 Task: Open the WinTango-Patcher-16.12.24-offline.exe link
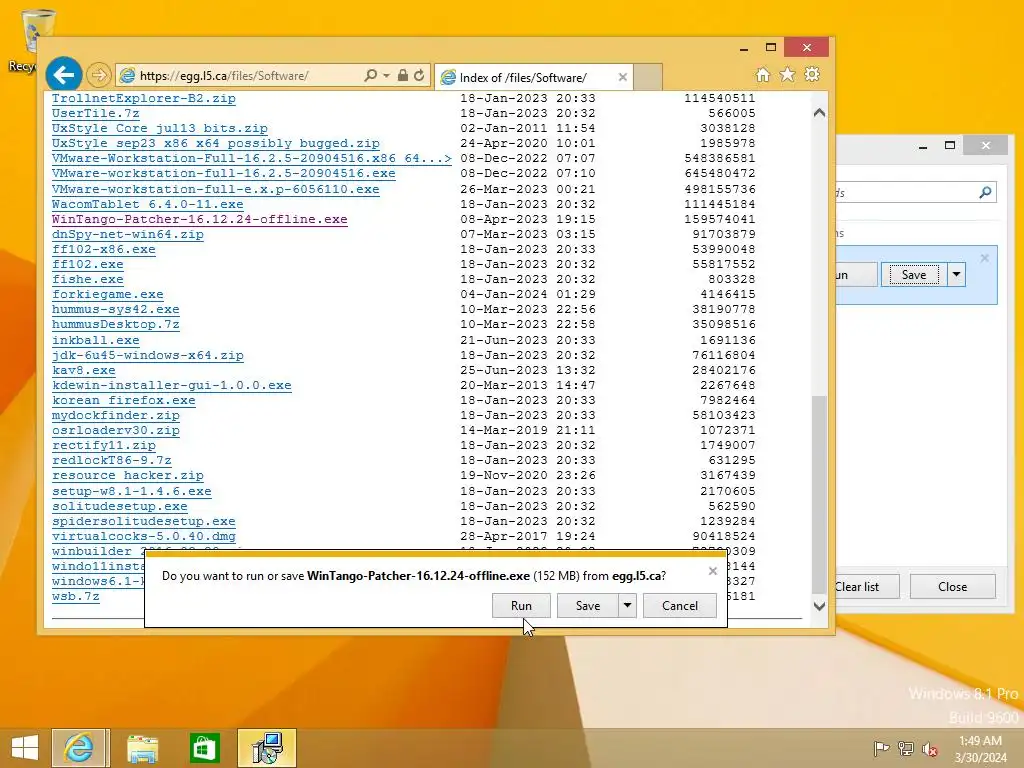[x=200, y=219]
